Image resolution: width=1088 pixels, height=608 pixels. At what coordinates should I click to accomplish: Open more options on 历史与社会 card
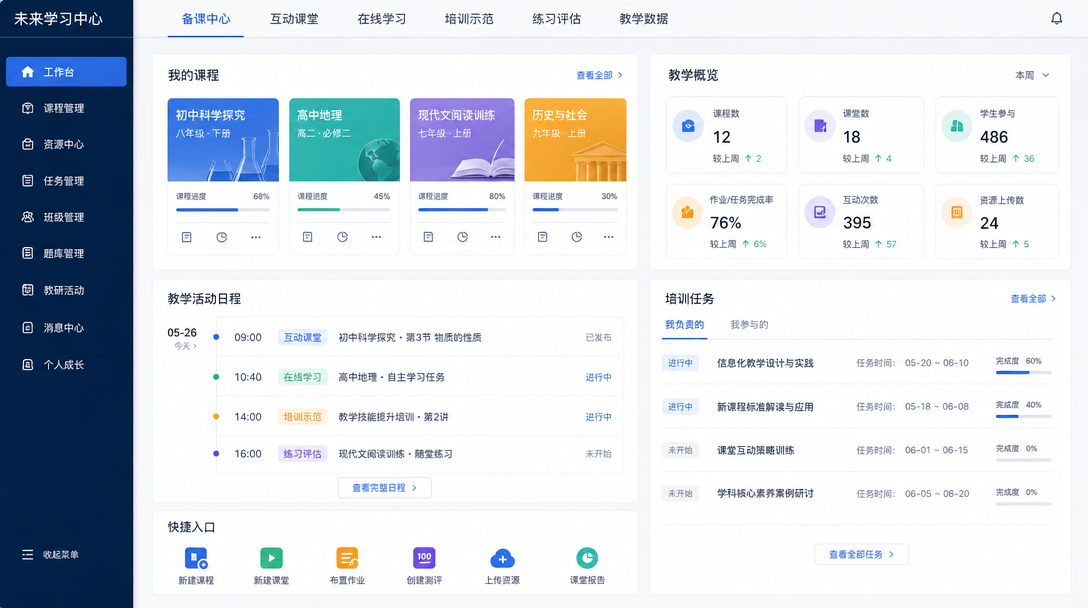coord(609,237)
